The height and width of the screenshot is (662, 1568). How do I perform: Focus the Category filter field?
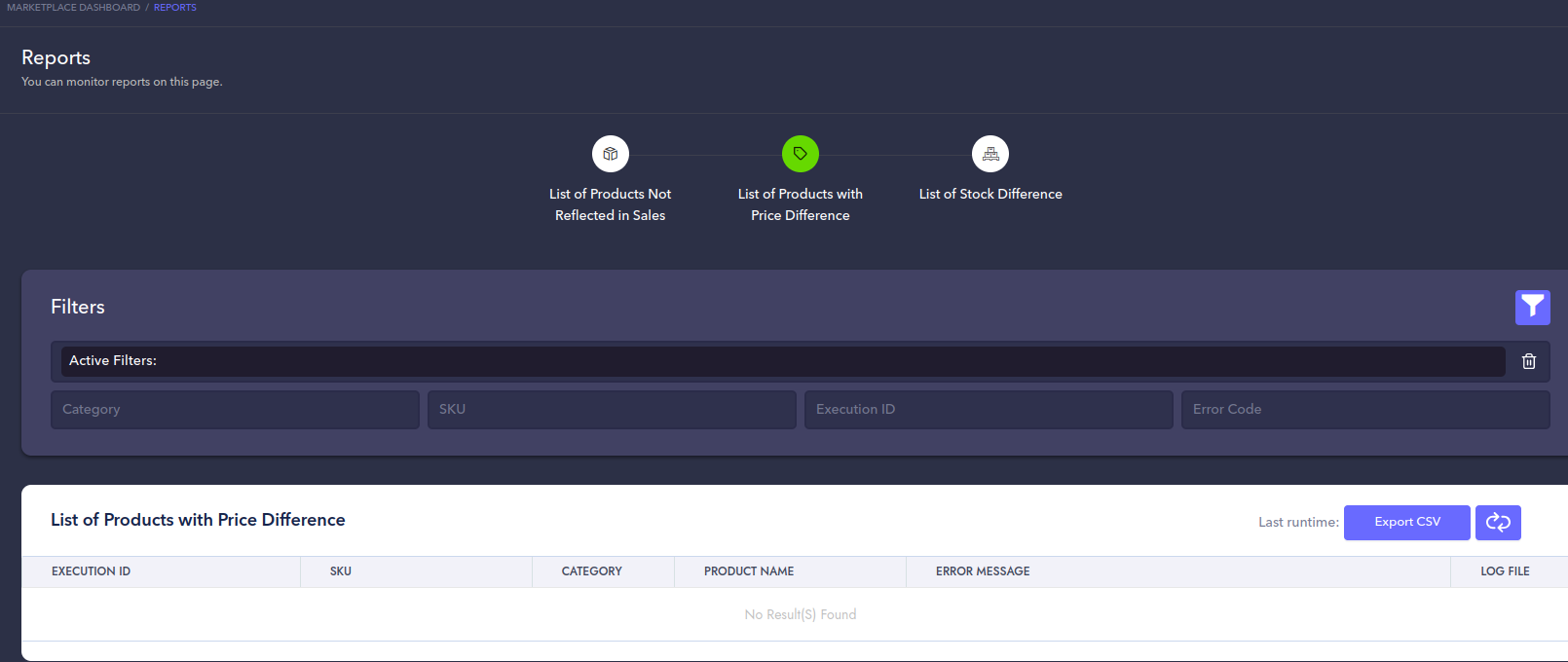click(x=235, y=410)
